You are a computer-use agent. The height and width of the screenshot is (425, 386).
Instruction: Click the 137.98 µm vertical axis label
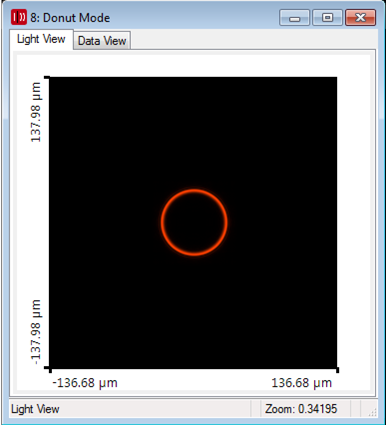tap(36, 112)
